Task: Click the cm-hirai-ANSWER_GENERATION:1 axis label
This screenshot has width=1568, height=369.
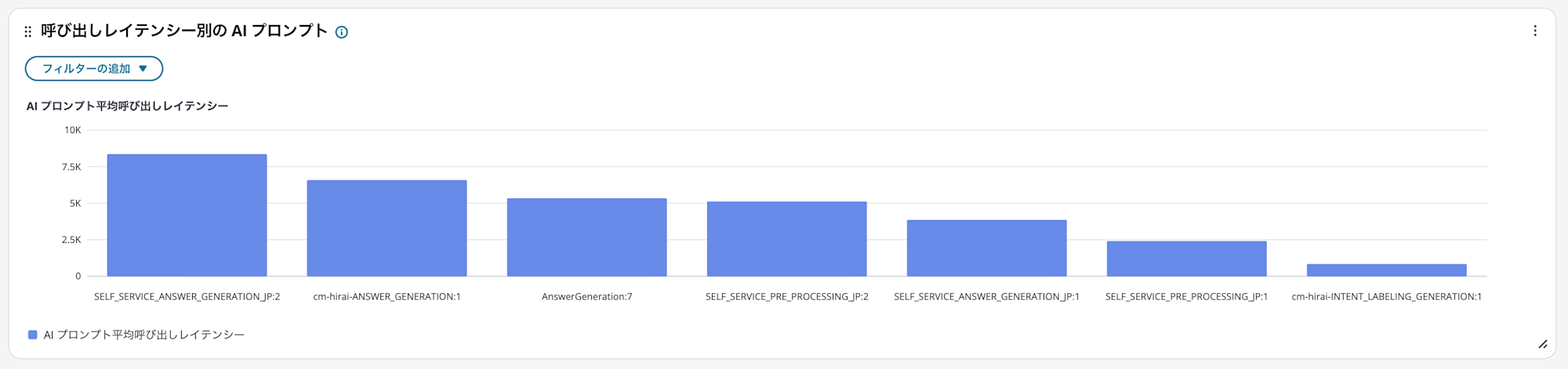Action: pyautogui.click(x=387, y=297)
